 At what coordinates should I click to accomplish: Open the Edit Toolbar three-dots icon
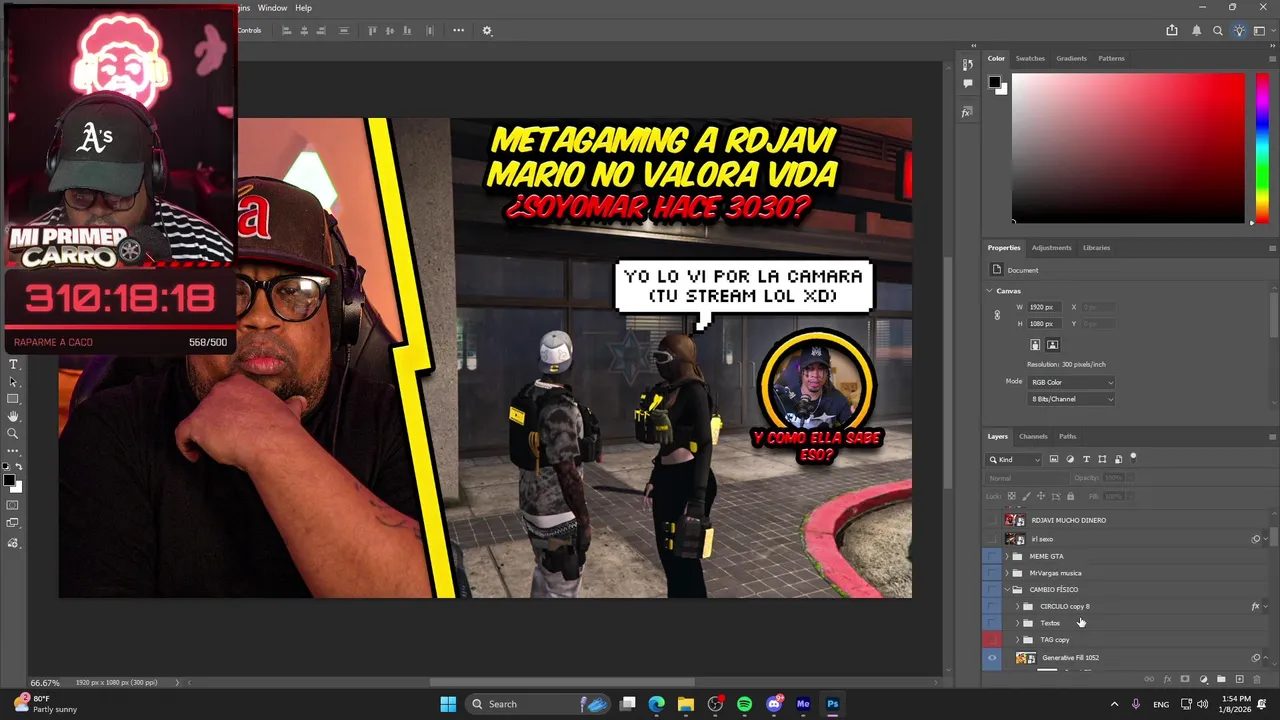(13, 451)
